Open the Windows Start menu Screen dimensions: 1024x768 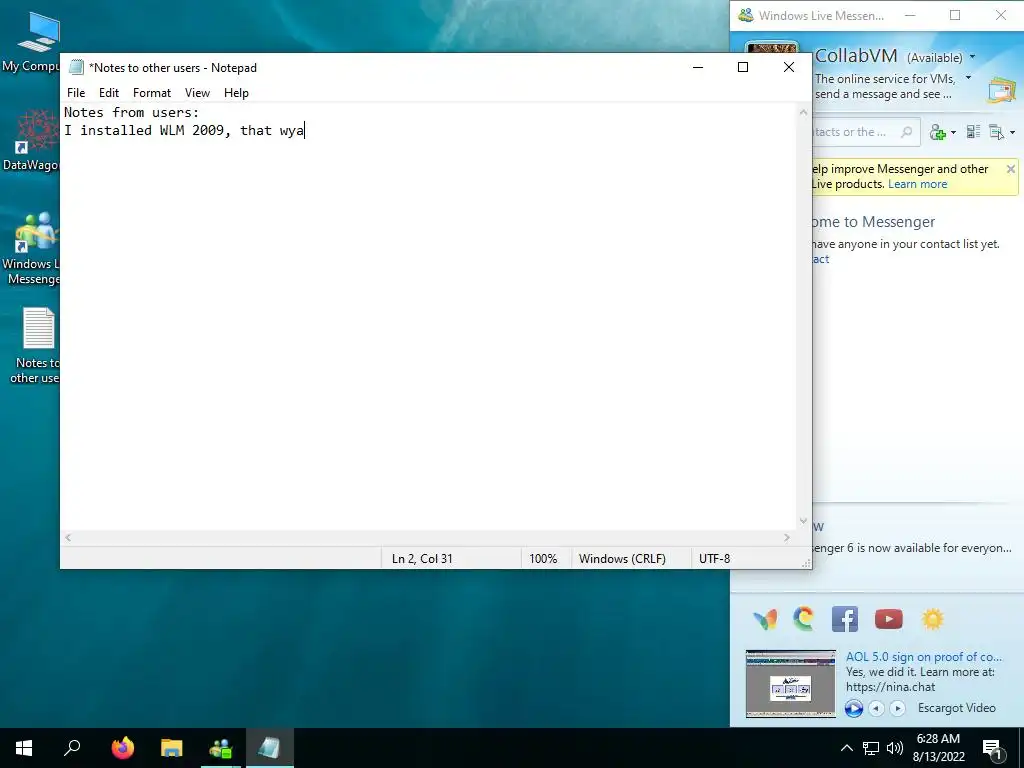pyautogui.click(x=24, y=748)
